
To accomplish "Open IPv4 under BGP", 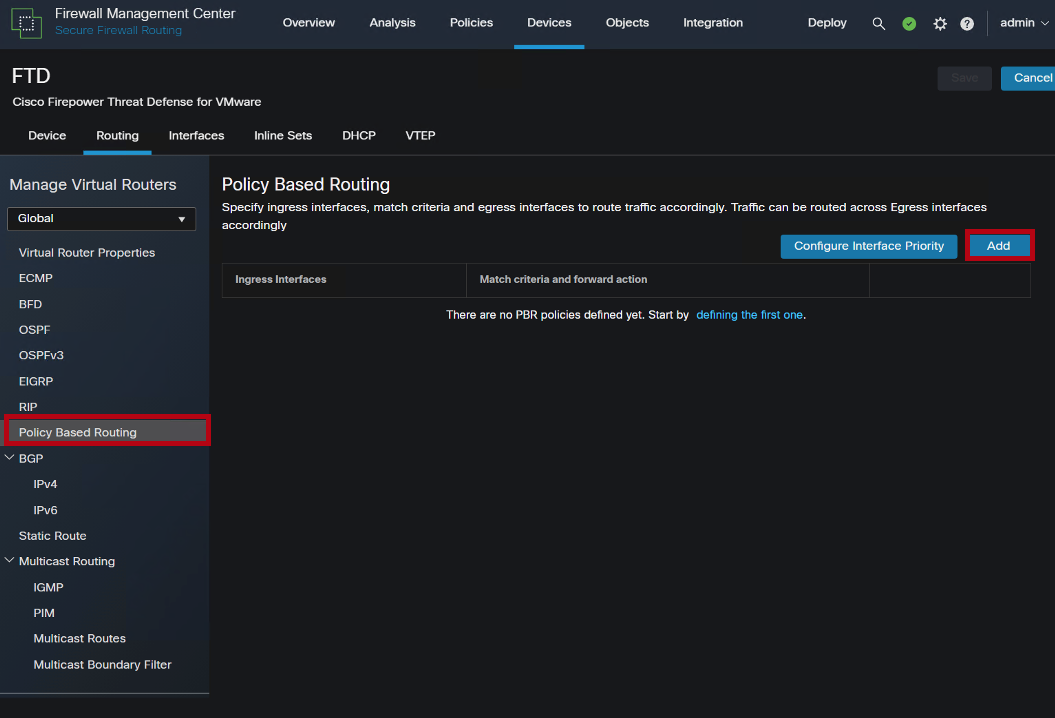I will pos(45,484).
